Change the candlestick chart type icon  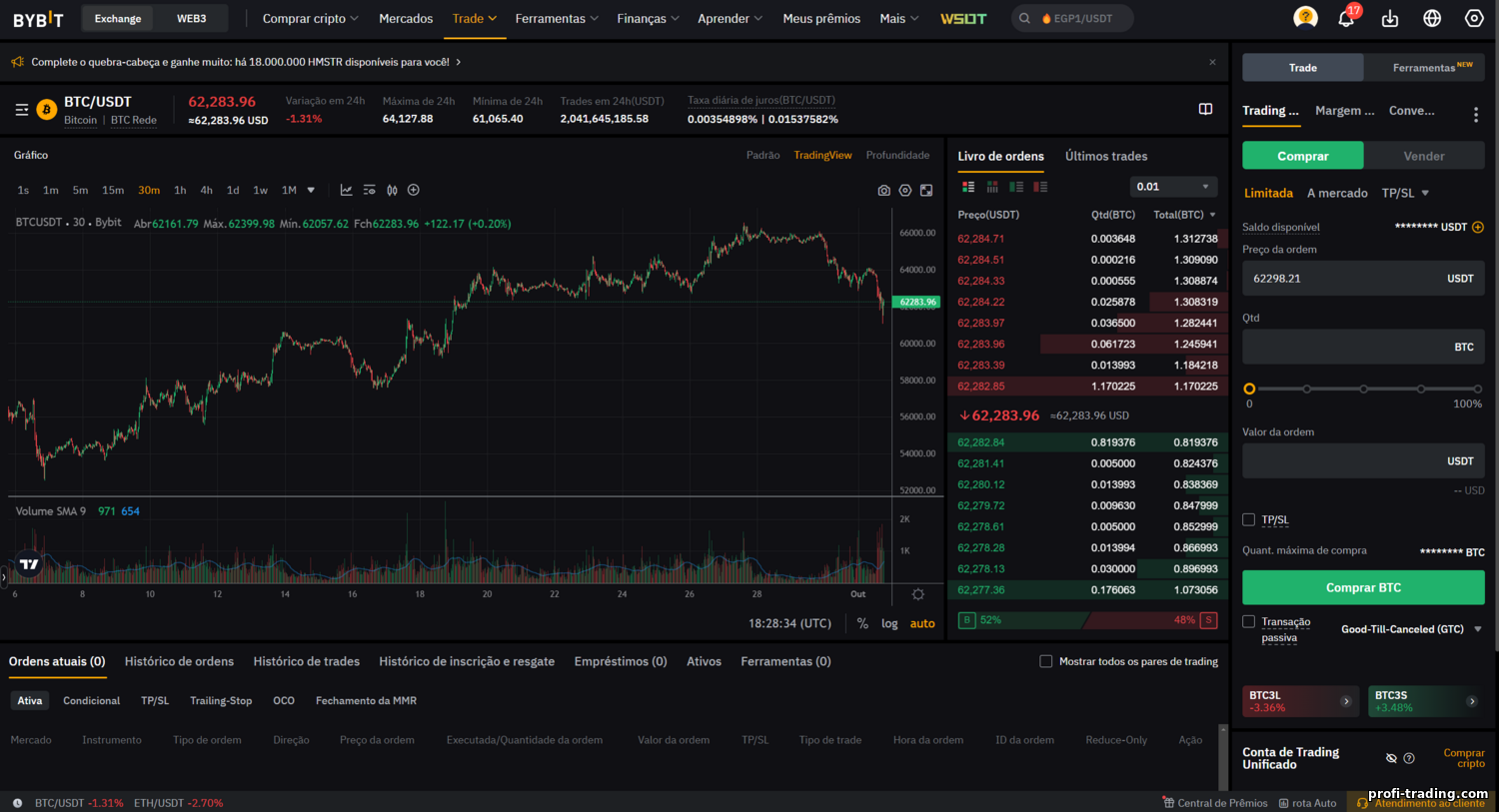[x=392, y=190]
